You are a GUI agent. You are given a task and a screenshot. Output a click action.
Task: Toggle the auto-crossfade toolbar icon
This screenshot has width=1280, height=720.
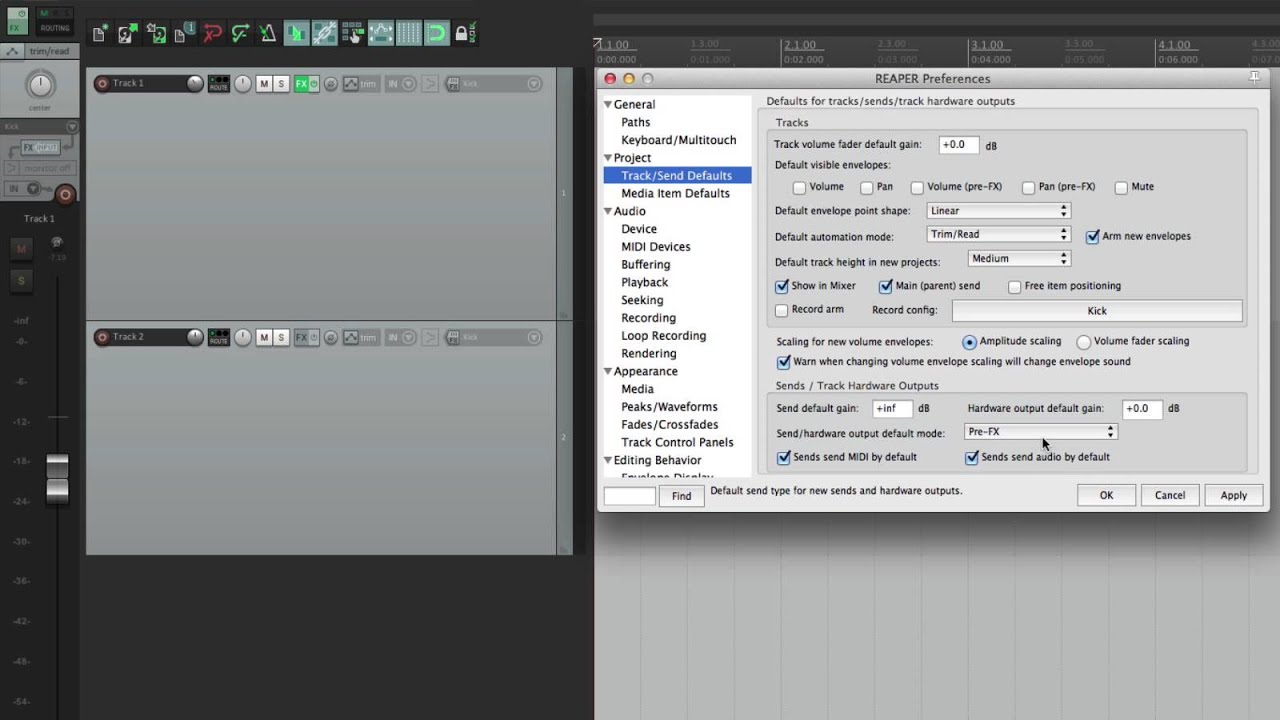(x=296, y=33)
